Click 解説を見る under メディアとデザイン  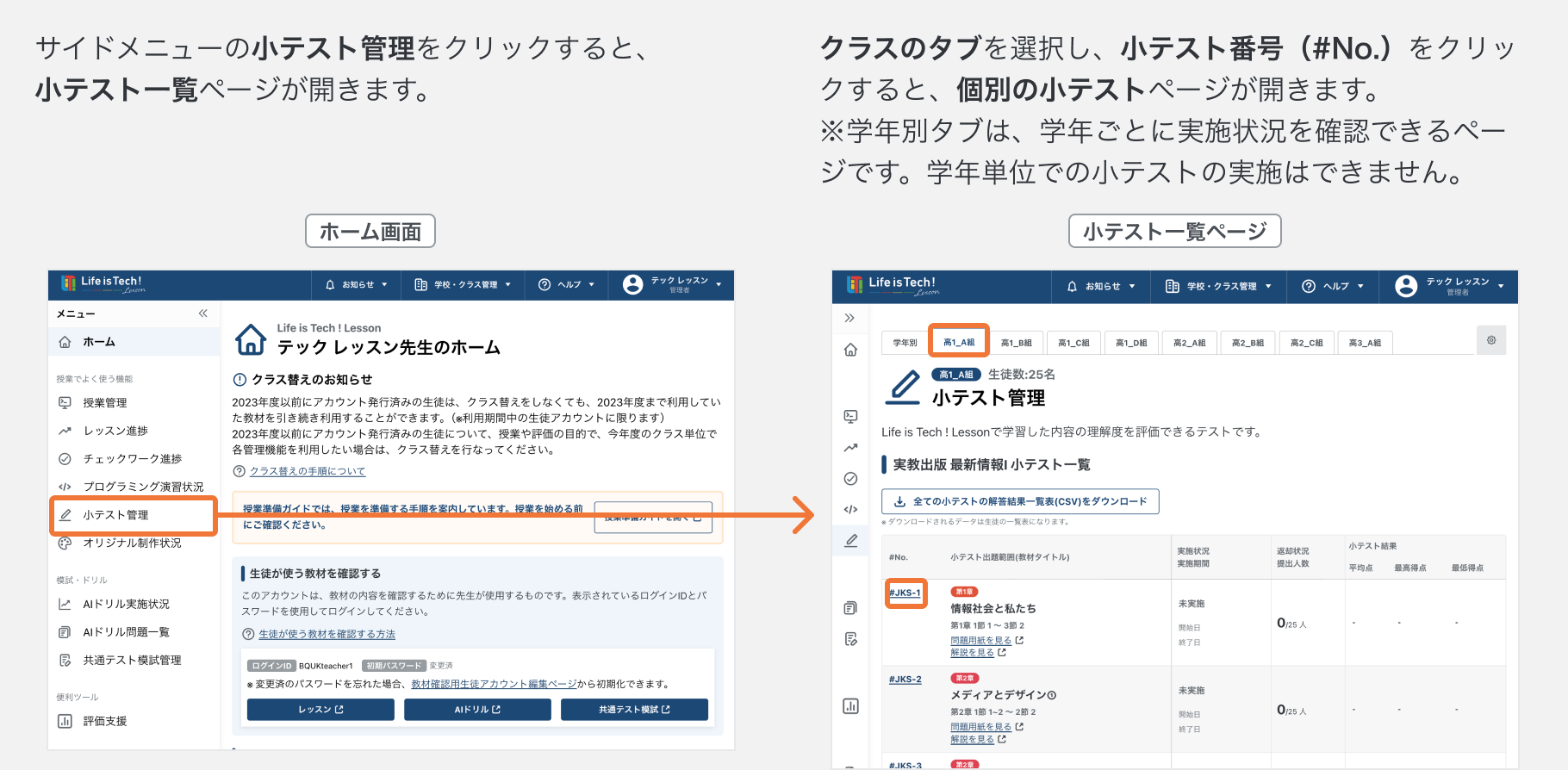[x=972, y=740]
